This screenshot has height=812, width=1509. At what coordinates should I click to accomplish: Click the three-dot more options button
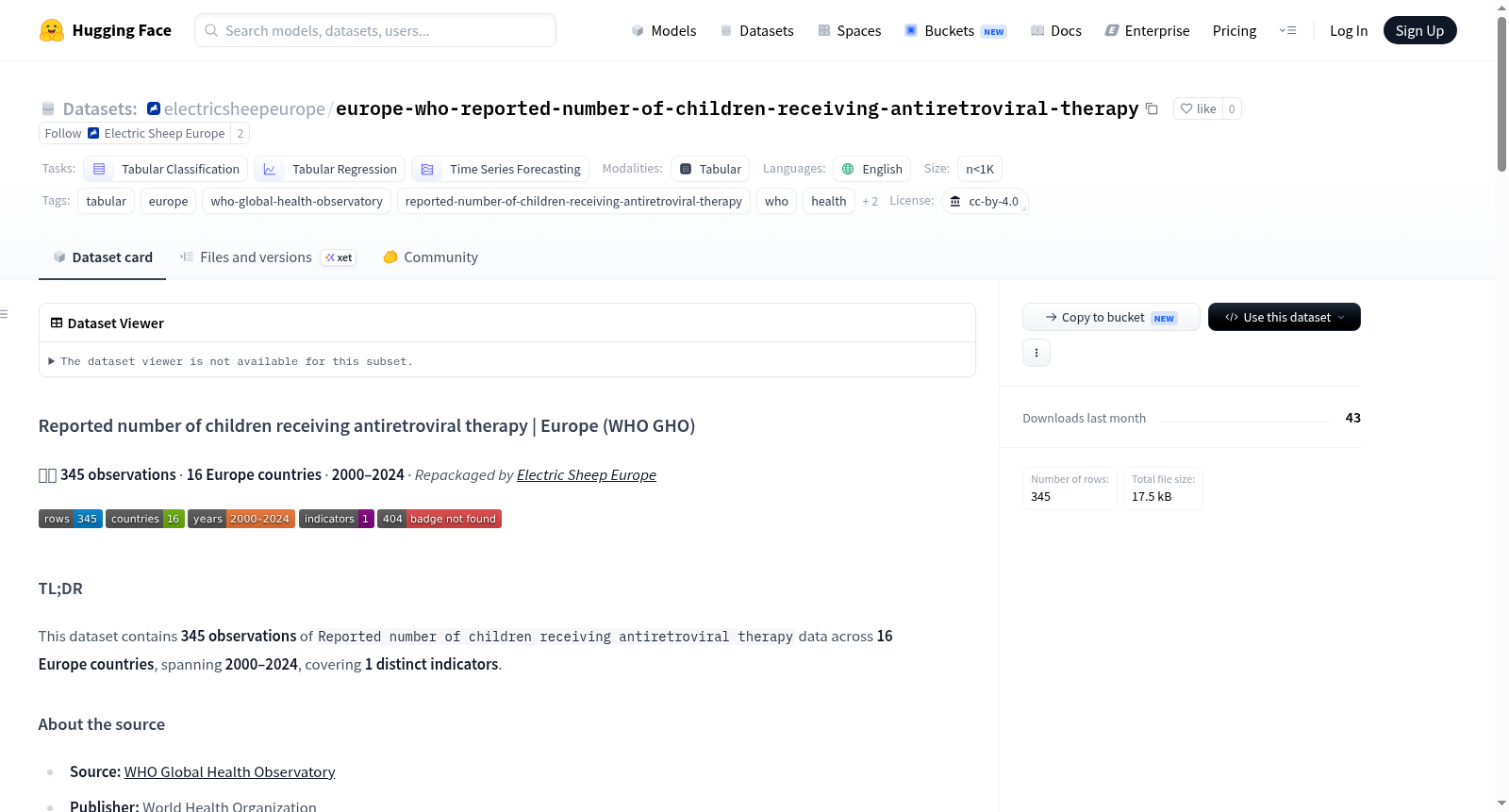point(1036,353)
